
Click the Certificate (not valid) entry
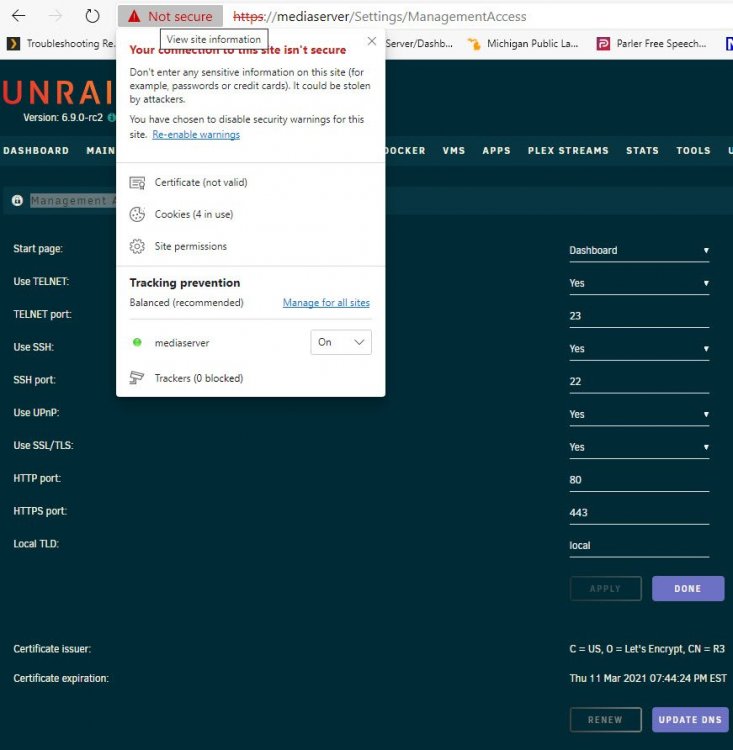189,182
